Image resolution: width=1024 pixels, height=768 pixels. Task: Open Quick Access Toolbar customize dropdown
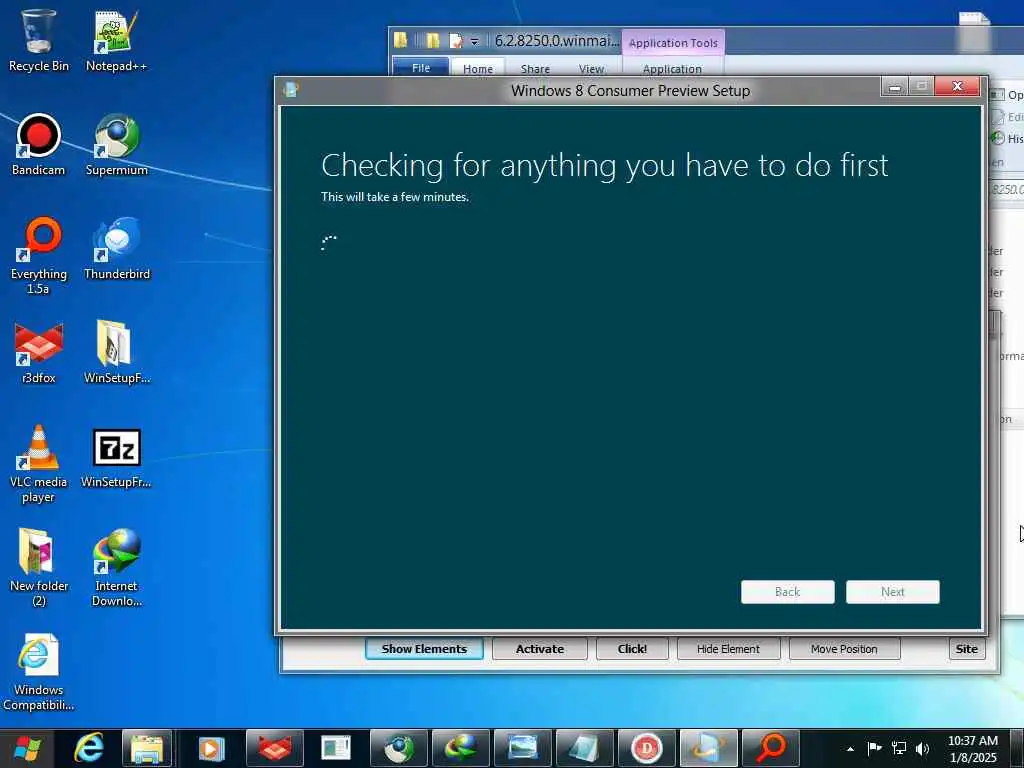475,42
